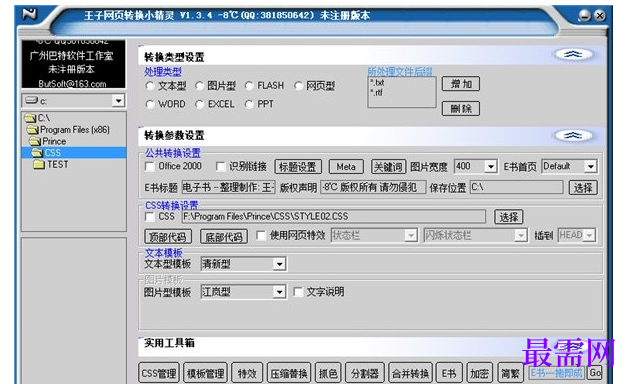Click the 保存位置 path field
634x384 pixels.
tap(516, 187)
